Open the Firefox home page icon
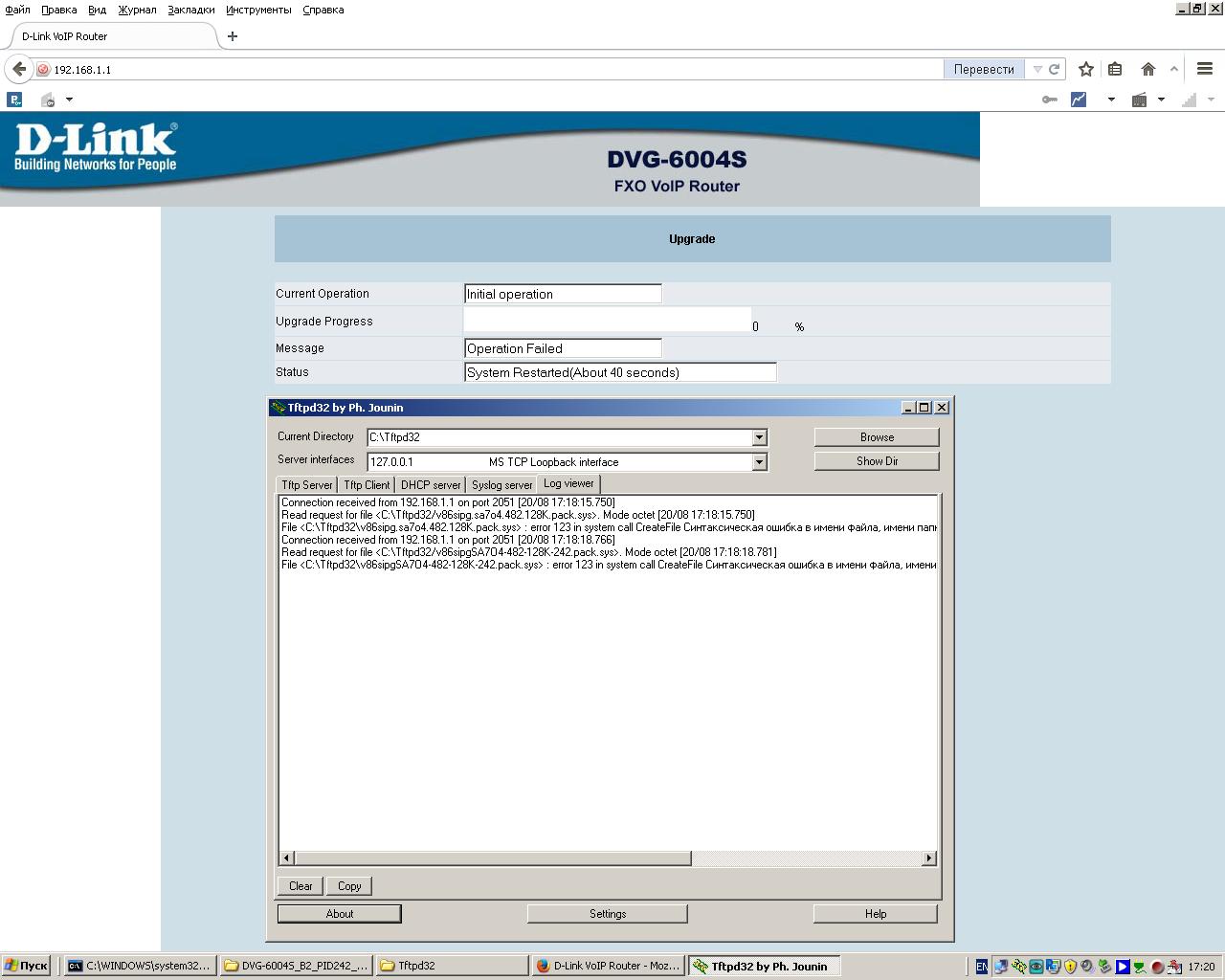The height and width of the screenshot is (980, 1225). (1147, 69)
